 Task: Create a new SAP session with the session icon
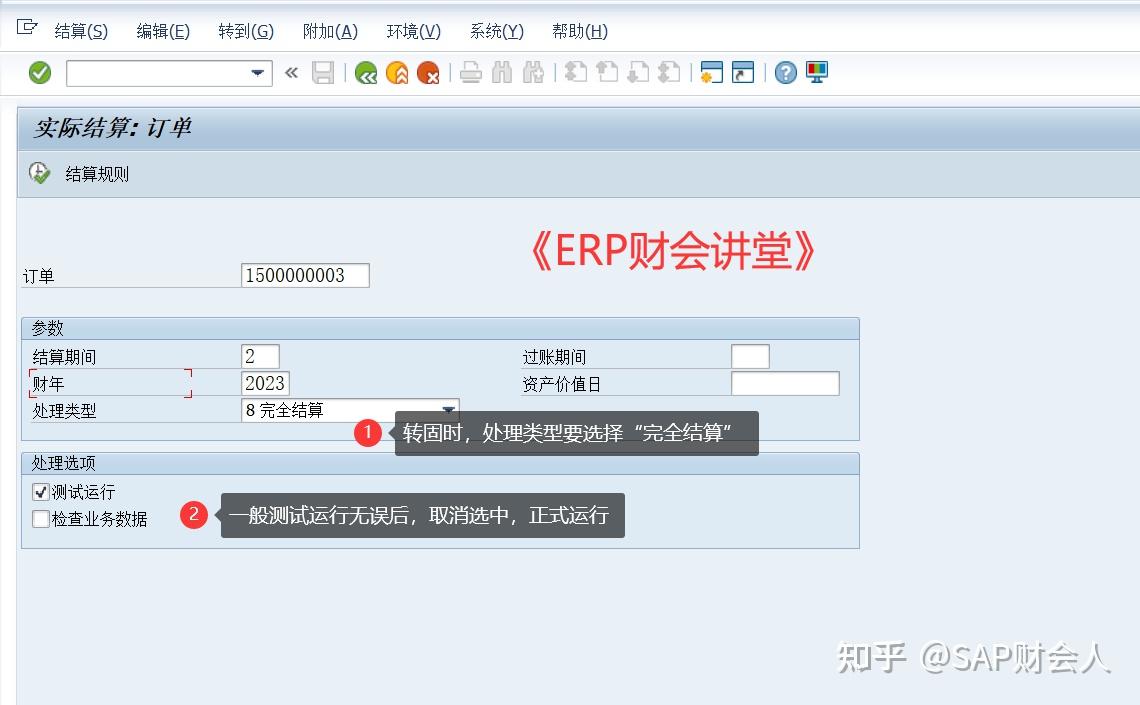point(712,72)
